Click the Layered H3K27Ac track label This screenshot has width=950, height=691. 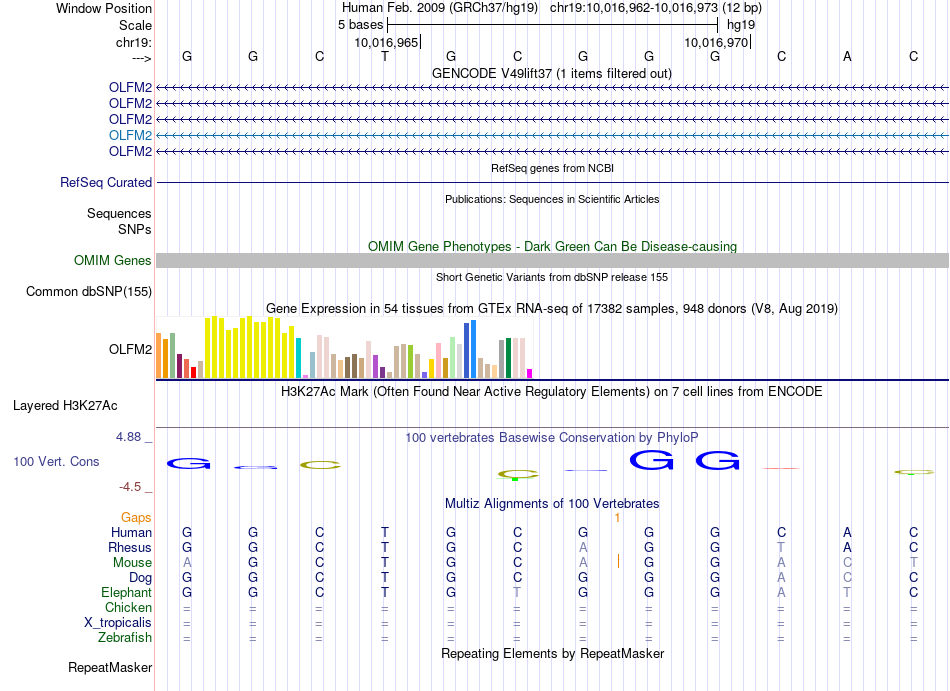[x=65, y=406]
